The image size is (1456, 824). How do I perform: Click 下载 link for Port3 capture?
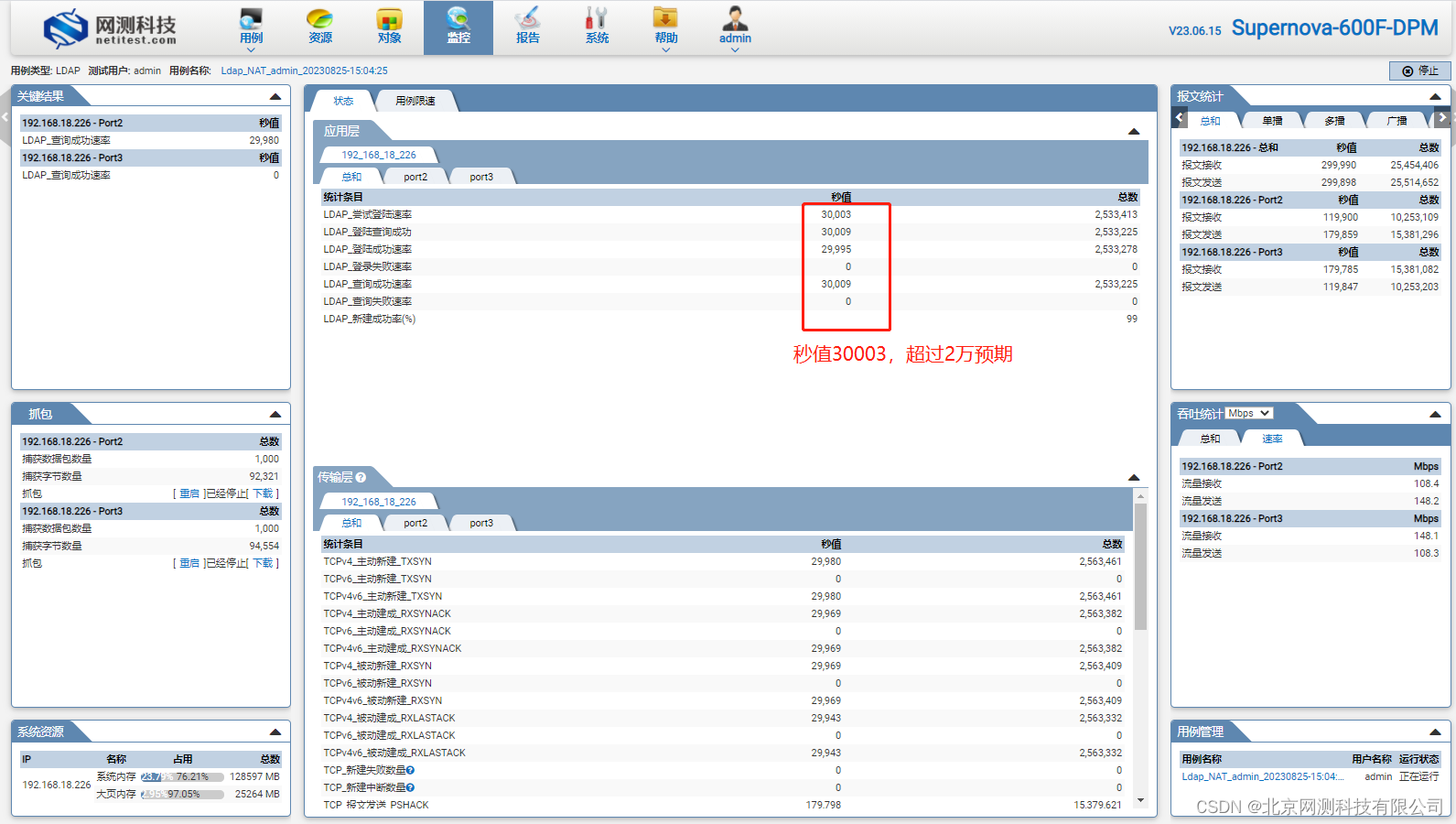point(263,563)
